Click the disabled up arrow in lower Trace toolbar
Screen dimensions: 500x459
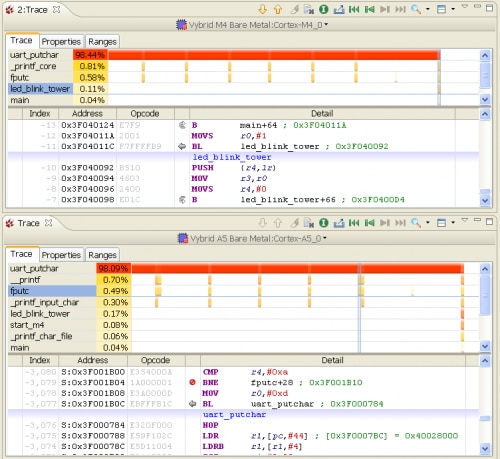[x=278, y=223]
